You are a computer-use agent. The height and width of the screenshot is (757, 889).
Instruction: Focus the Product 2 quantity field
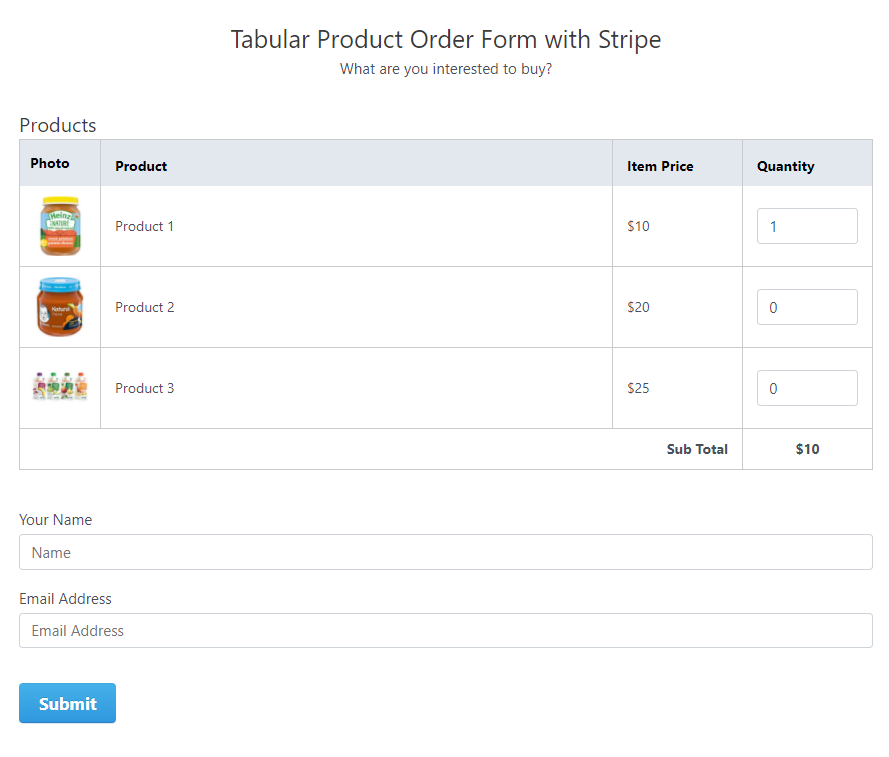coord(807,307)
